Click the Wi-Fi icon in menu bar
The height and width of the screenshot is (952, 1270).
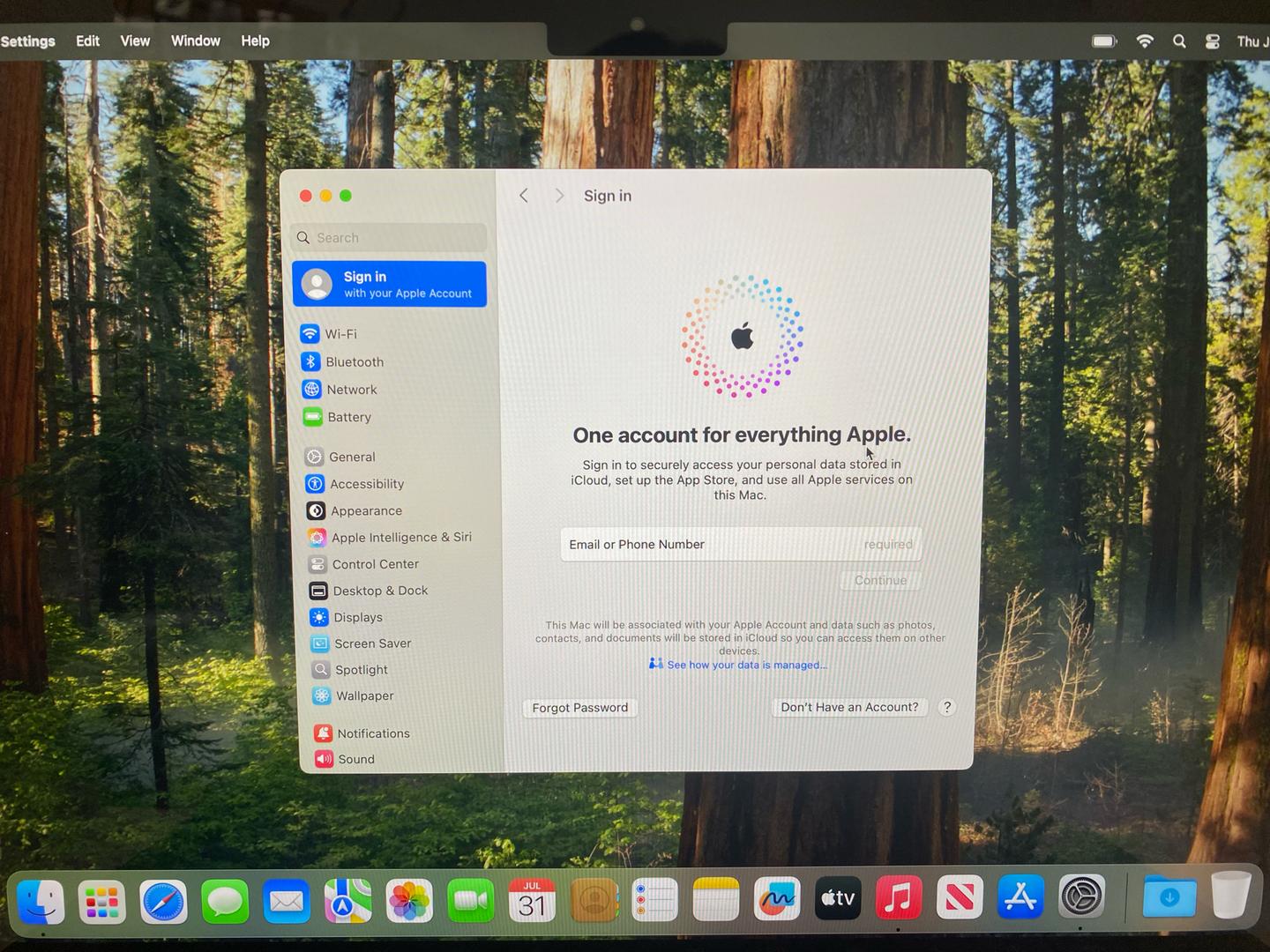(x=1145, y=41)
